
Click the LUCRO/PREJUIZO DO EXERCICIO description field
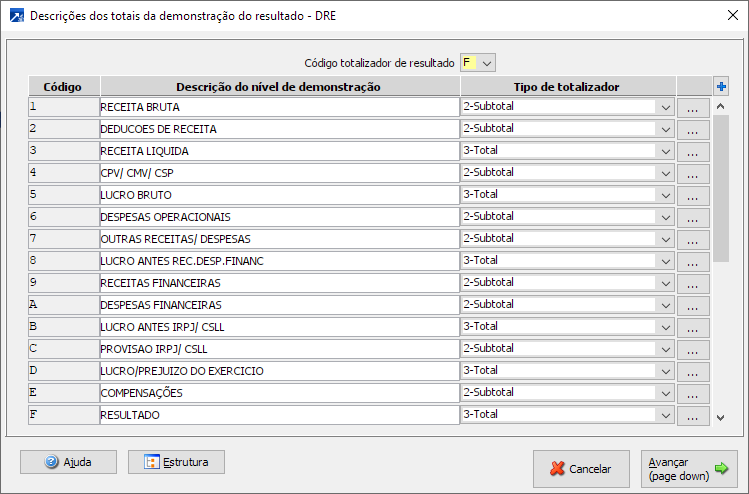coord(278,371)
